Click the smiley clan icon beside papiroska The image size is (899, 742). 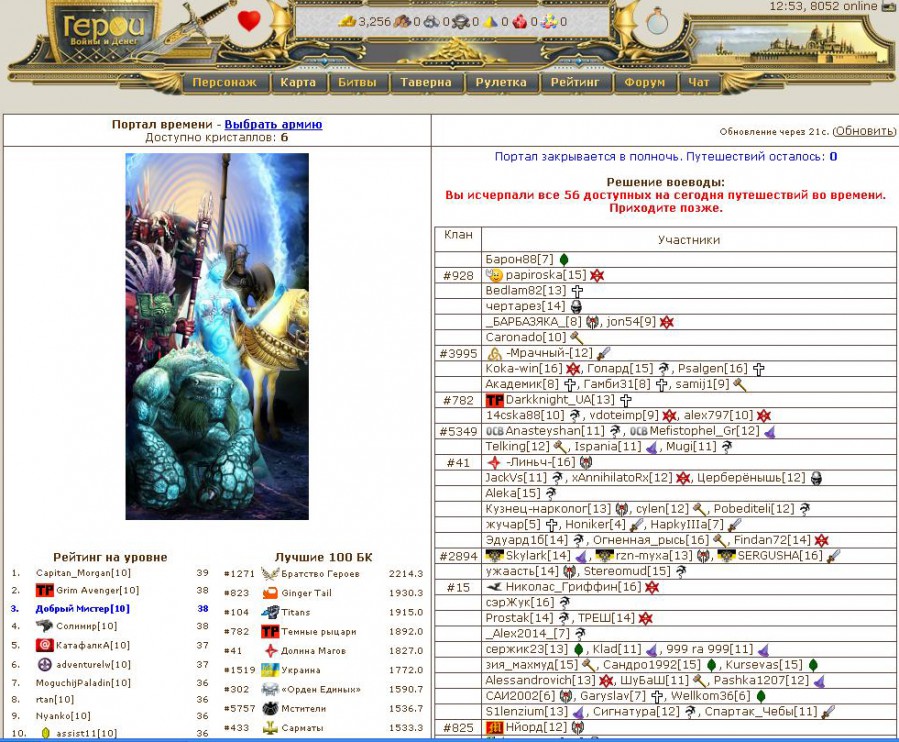pos(494,275)
